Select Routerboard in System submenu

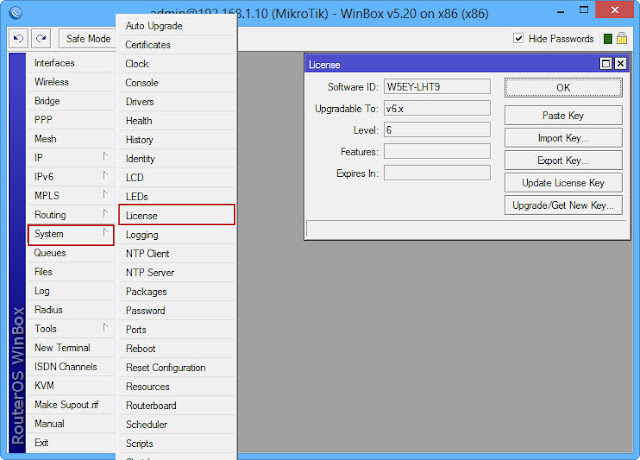(x=177, y=405)
